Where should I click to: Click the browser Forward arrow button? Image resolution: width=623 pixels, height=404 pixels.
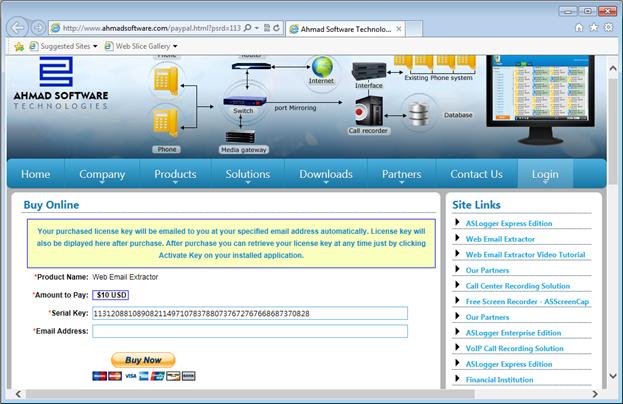coord(38,27)
